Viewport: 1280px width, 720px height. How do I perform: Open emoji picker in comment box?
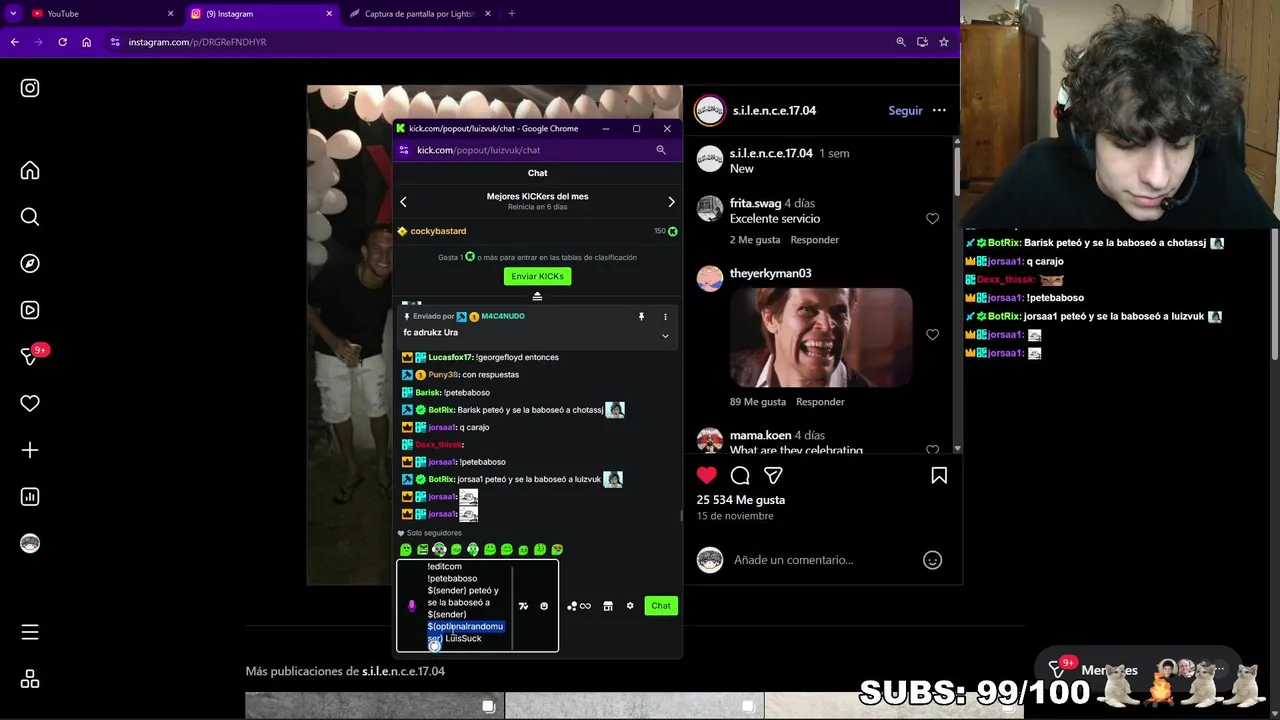[x=932, y=560]
